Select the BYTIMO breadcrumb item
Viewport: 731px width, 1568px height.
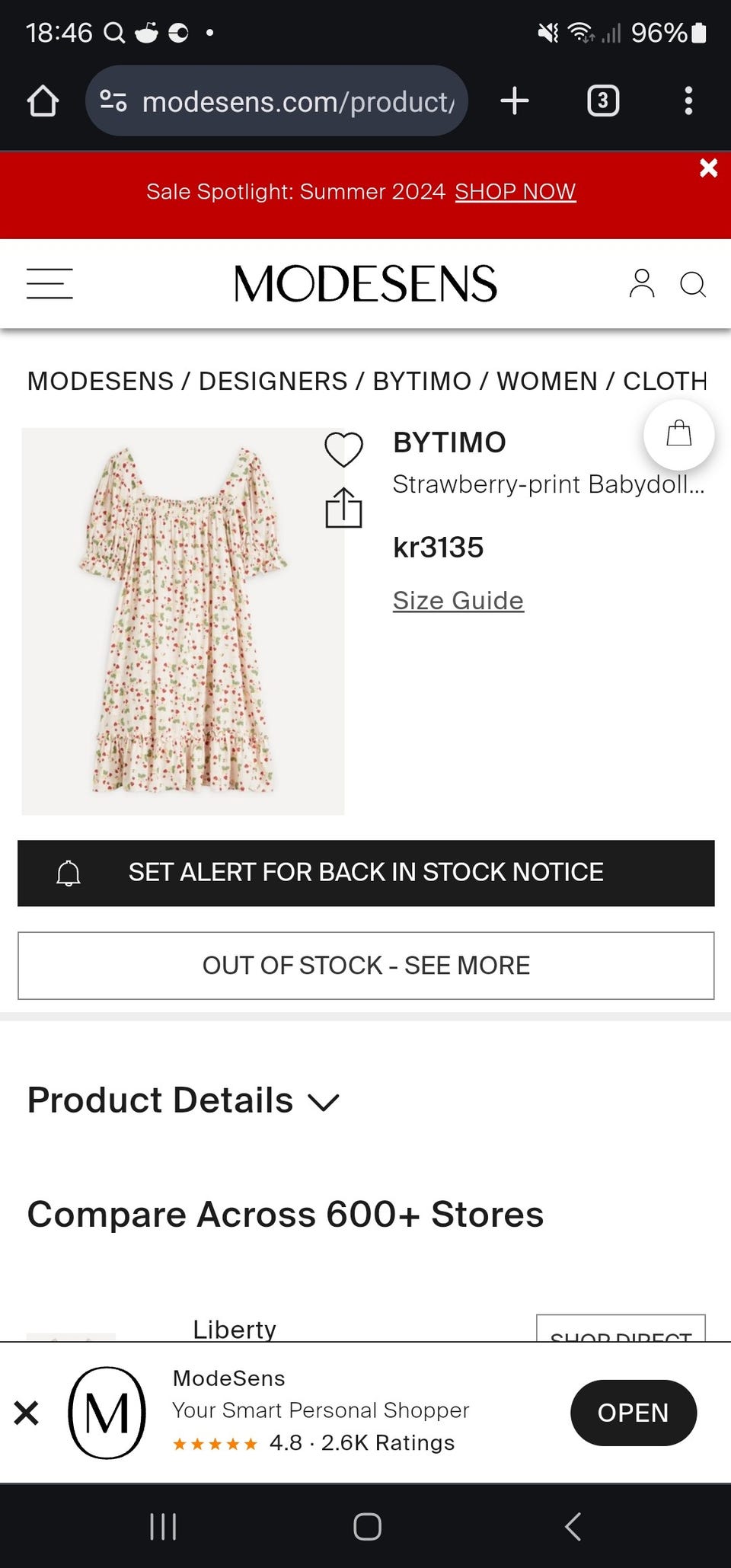point(422,381)
